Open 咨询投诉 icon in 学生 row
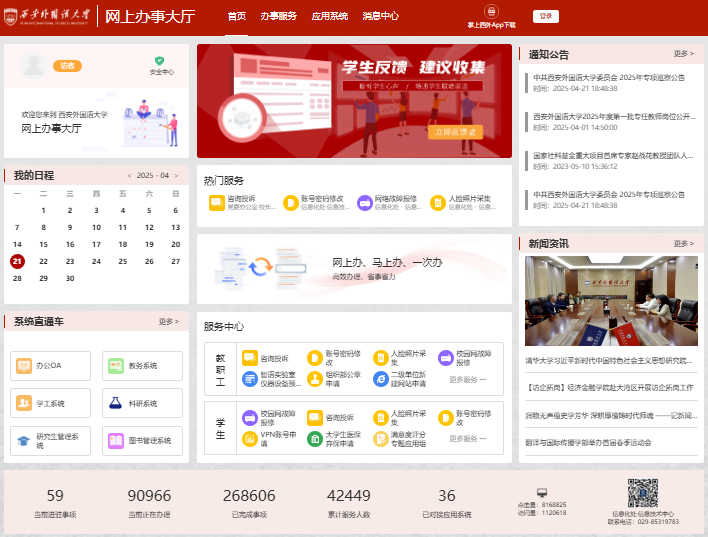The height and width of the screenshot is (537, 708). (315, 418)
